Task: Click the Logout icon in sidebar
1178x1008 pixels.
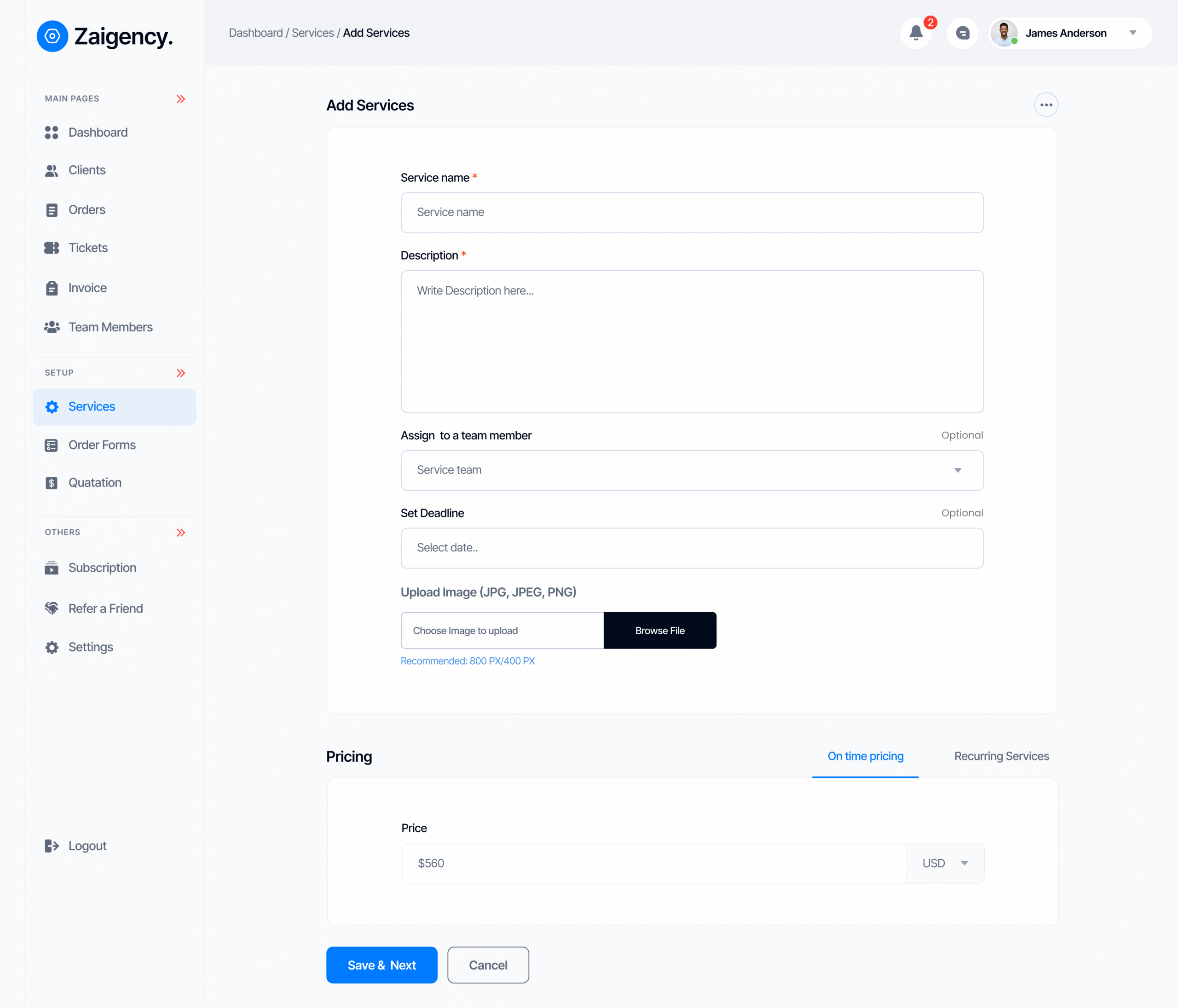Action: 52,846
